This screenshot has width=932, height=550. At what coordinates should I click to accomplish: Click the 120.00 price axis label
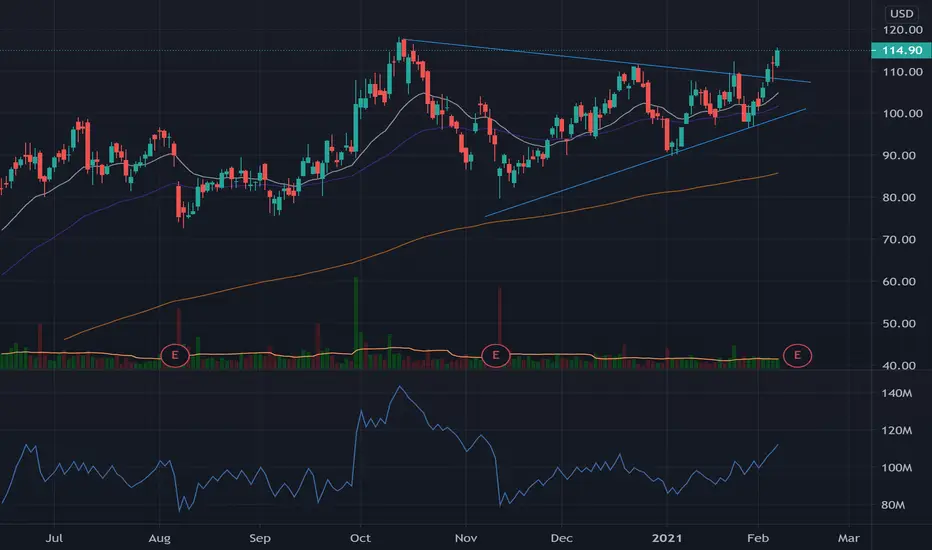tap(902, 30)
